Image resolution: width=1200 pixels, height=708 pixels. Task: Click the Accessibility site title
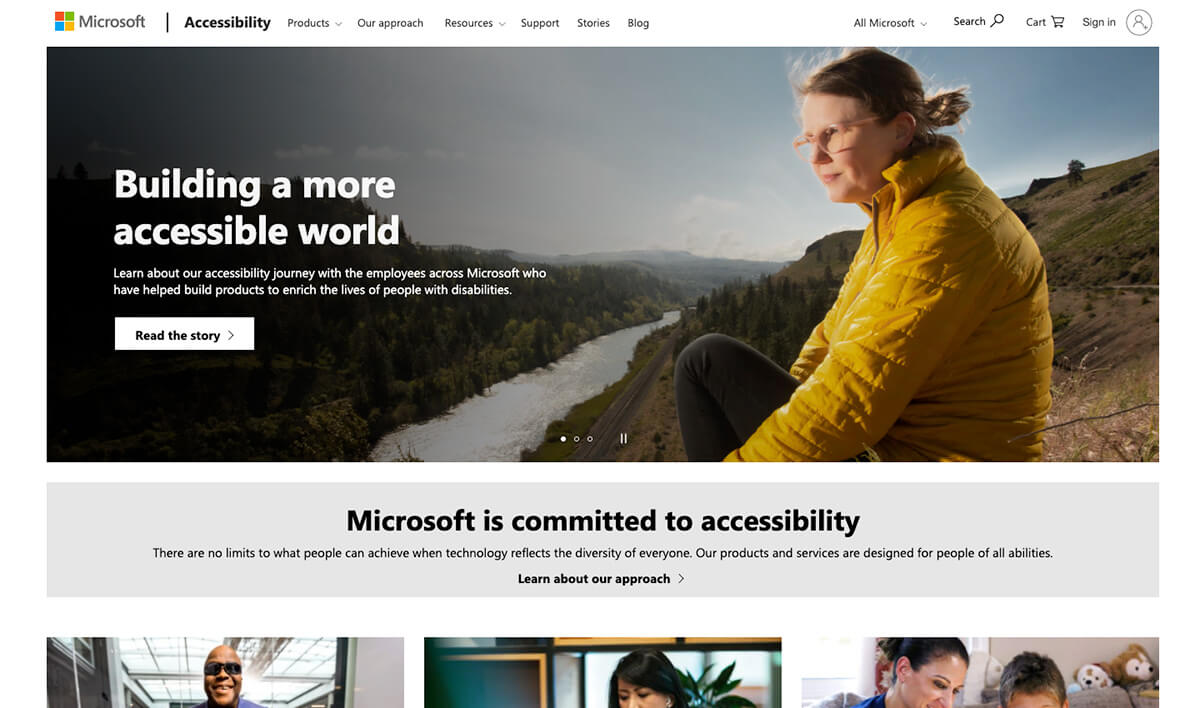(x=227, y=22)
